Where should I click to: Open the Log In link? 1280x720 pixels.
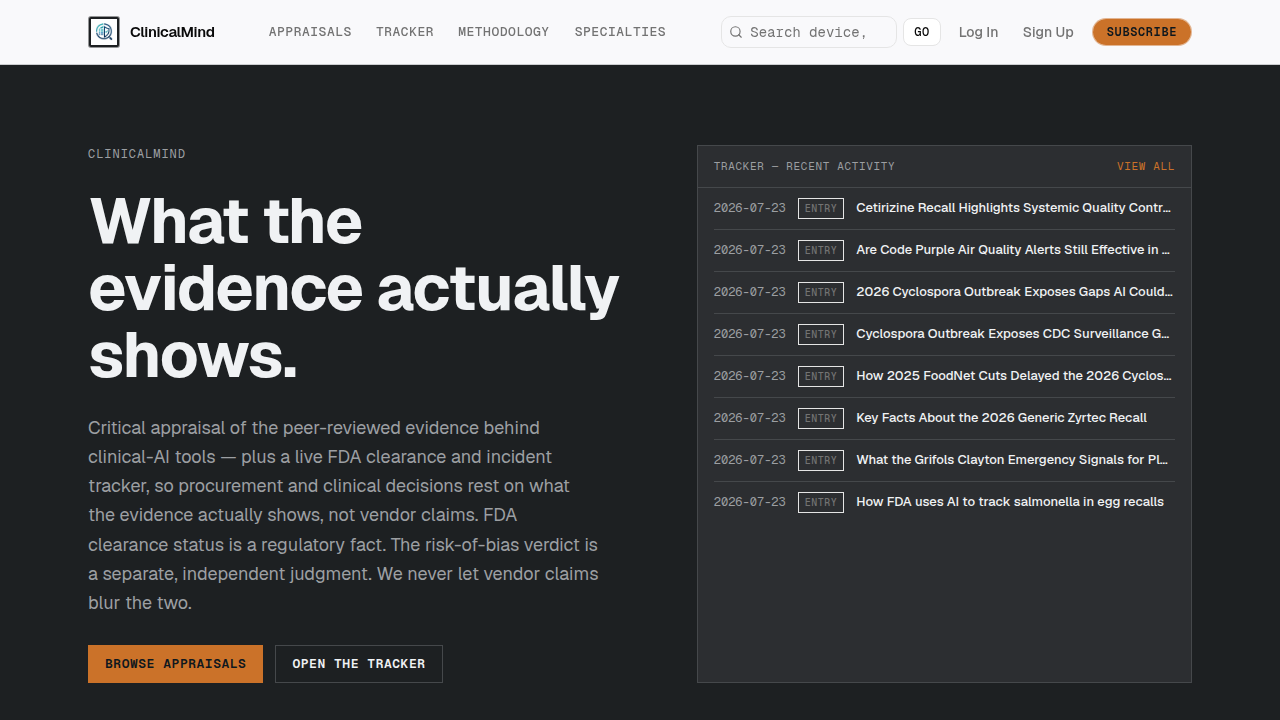[978, 32]
